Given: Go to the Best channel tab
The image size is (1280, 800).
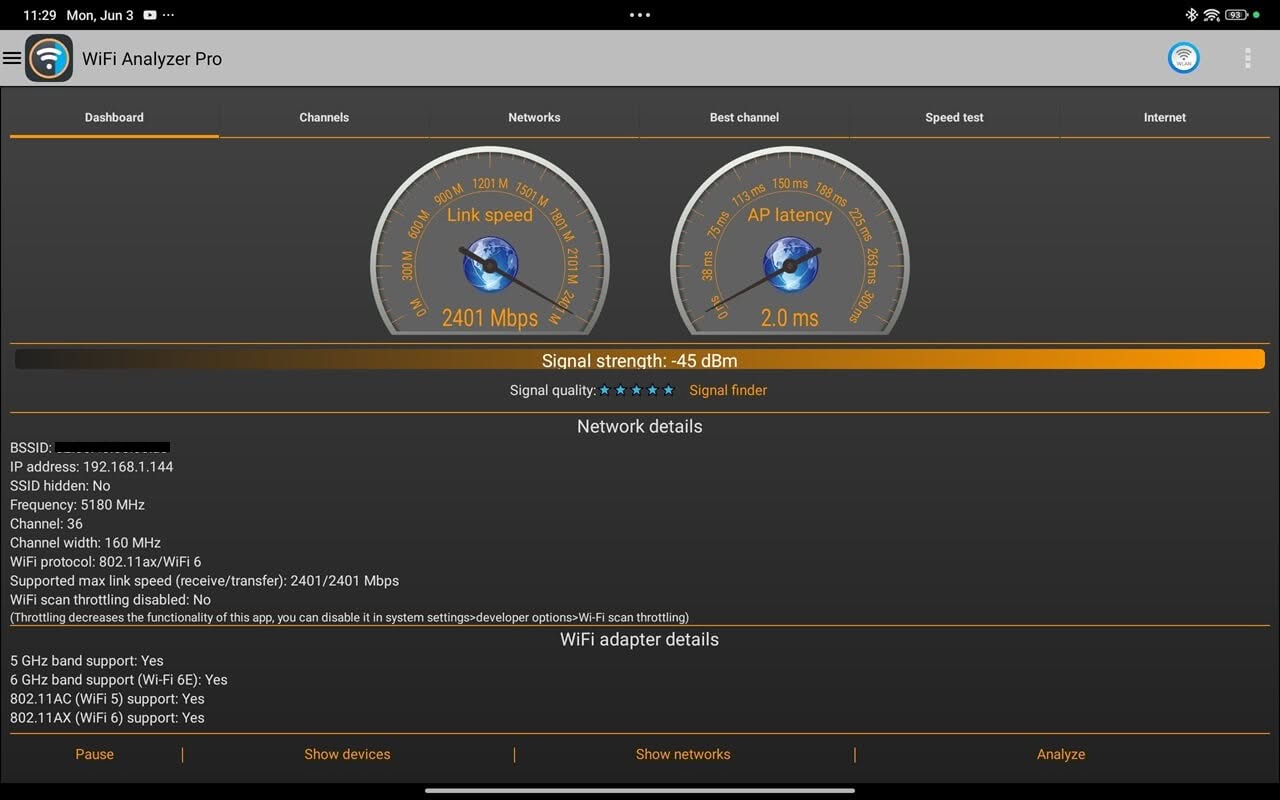Looking at the screenshot, I should pos(744,117).
